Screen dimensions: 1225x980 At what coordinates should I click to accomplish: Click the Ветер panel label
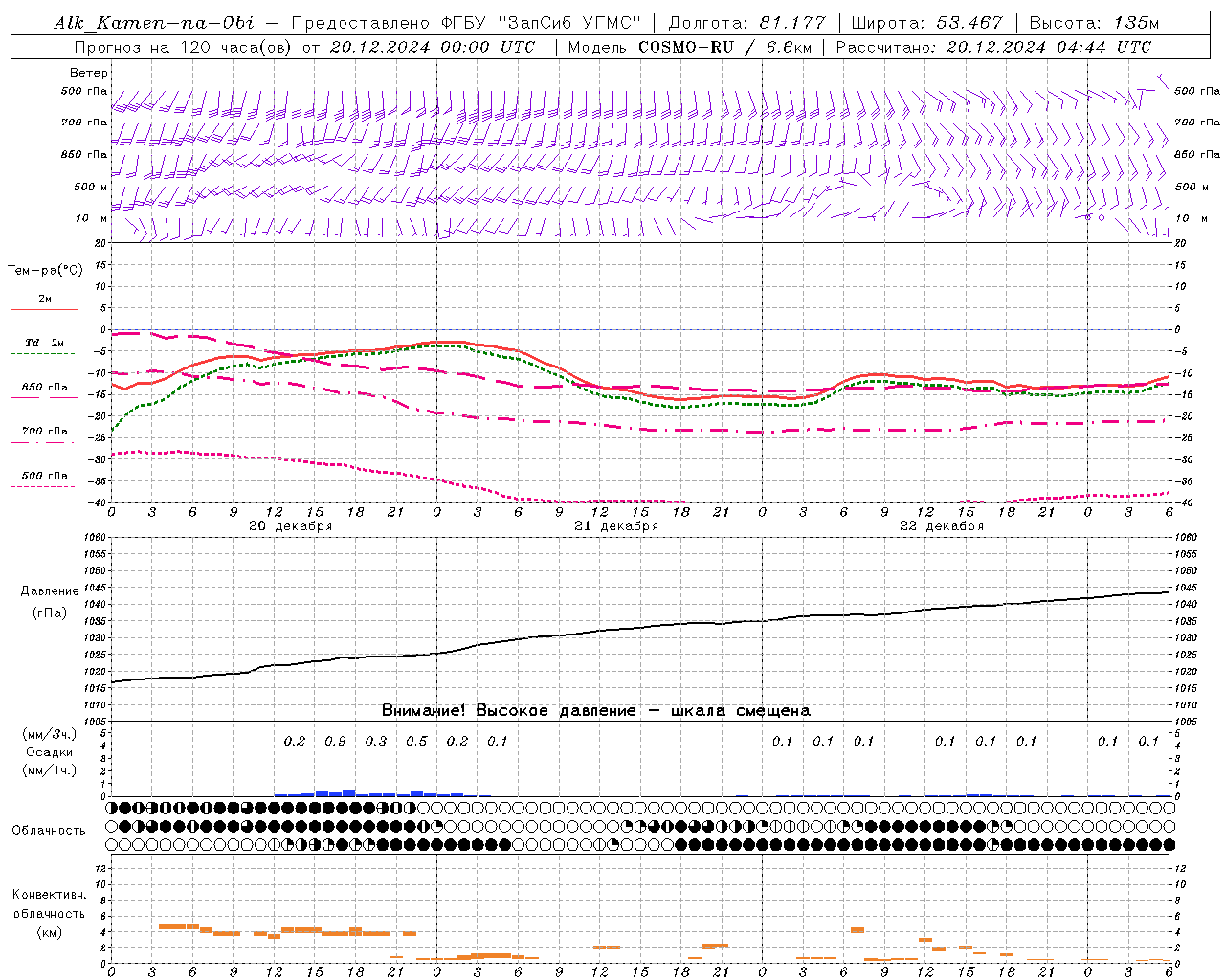pyautogui.click(x=89, y=73)
